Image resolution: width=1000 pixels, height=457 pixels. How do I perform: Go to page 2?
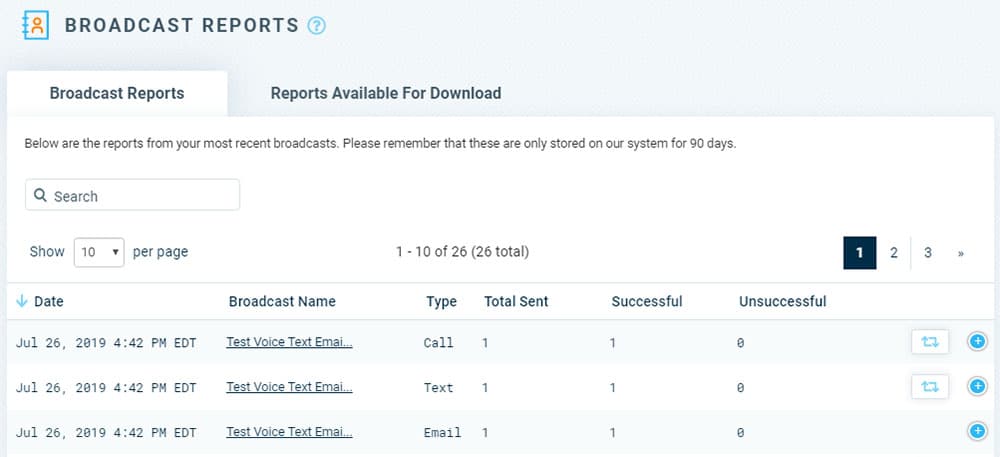(x=893, y=253)
